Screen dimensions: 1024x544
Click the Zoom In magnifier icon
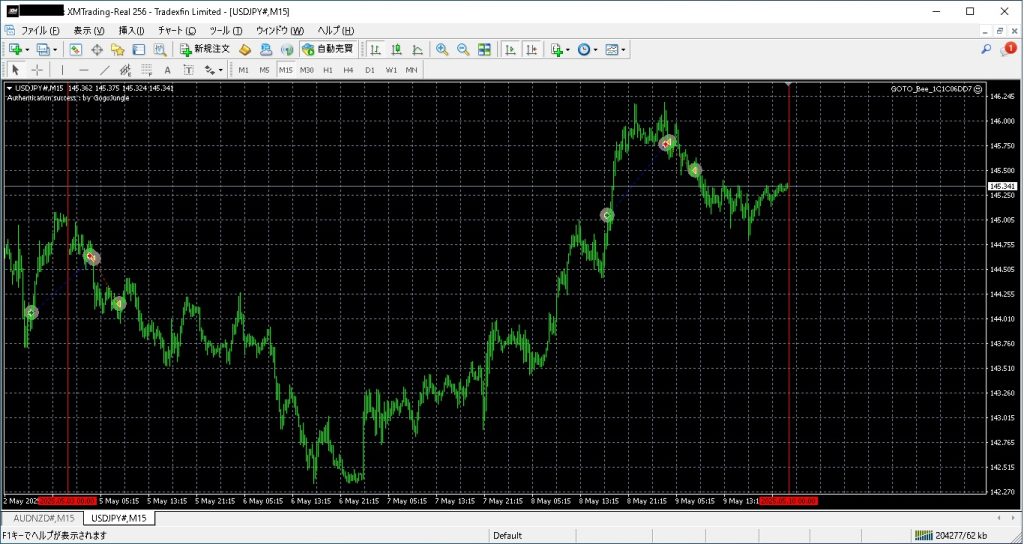[442, 49]
